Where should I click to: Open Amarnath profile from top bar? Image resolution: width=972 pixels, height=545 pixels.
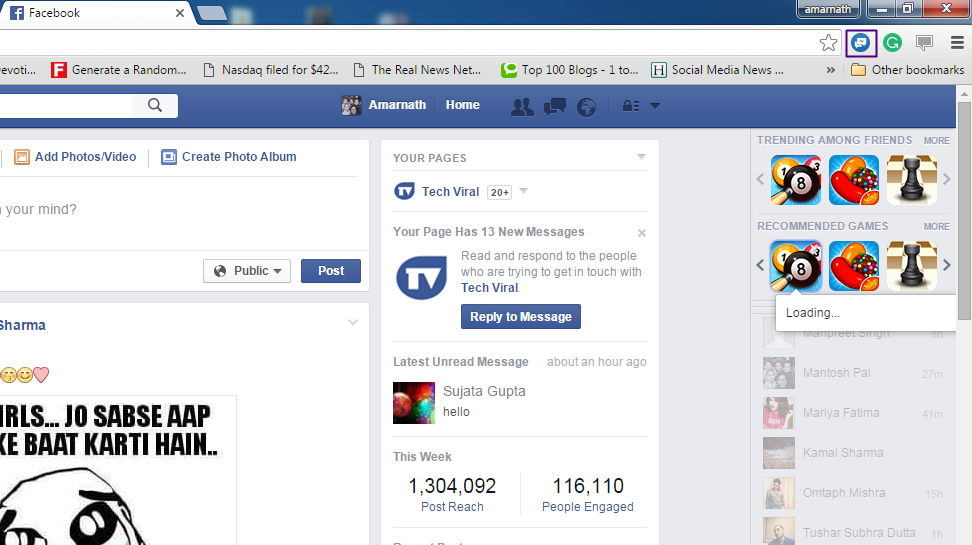pyautogui.click(x=384, y=105)
